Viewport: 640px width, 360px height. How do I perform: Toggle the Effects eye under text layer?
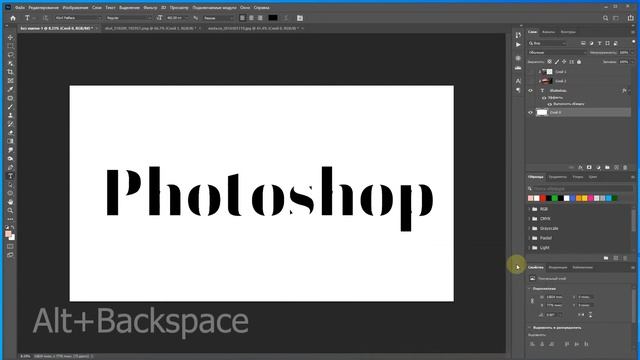click(x=544, y=98)
